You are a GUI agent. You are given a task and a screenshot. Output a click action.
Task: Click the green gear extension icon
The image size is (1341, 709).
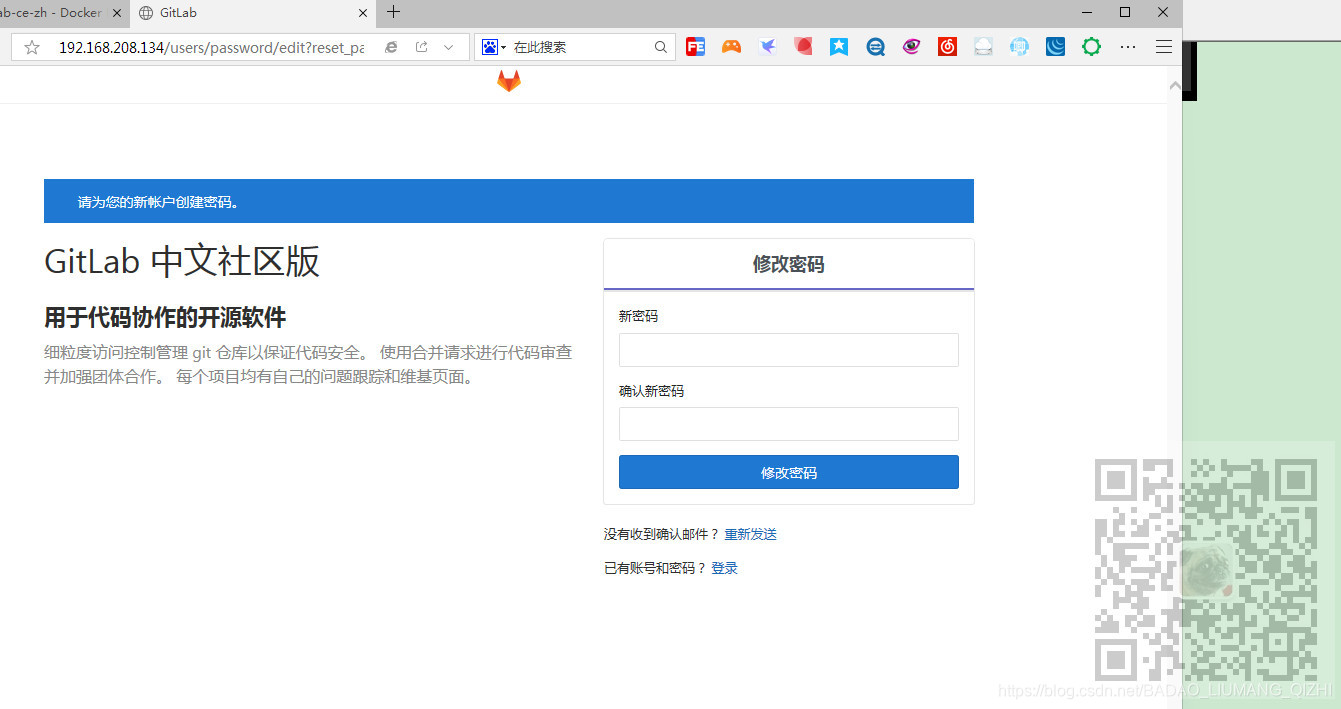1091,47
